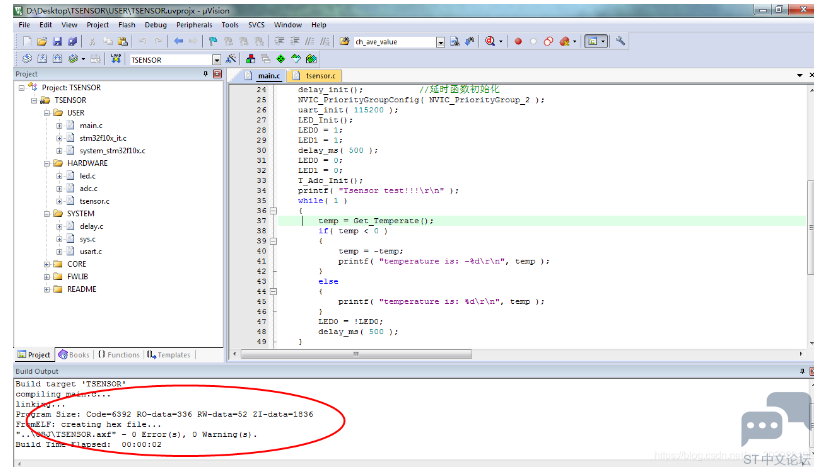Expand the CORE folder in project tree
Viewport: 820px width, 475px height.
[47, 264]
